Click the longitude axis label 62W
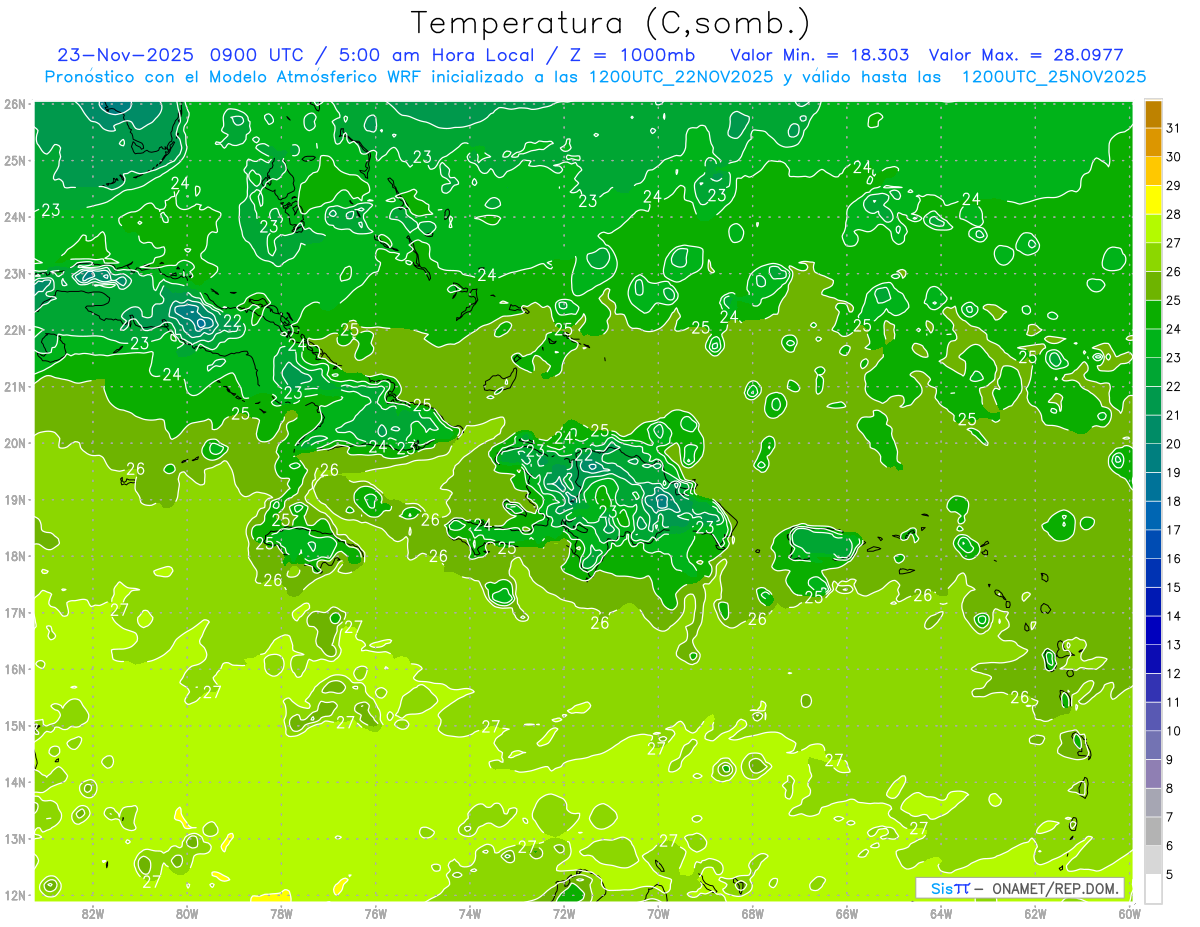The height and width of the screenshot is (927, 1200). (1035, 913)
